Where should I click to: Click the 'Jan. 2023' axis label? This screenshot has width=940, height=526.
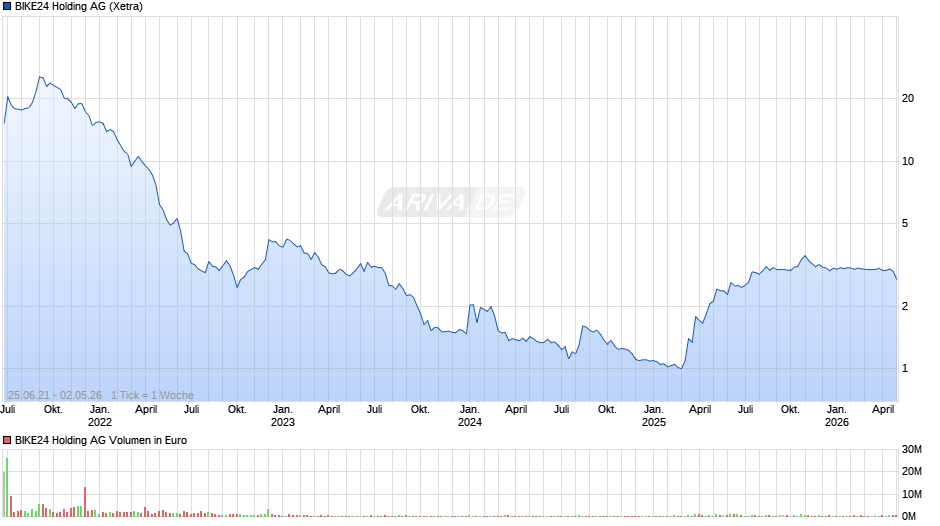point(283,416)
